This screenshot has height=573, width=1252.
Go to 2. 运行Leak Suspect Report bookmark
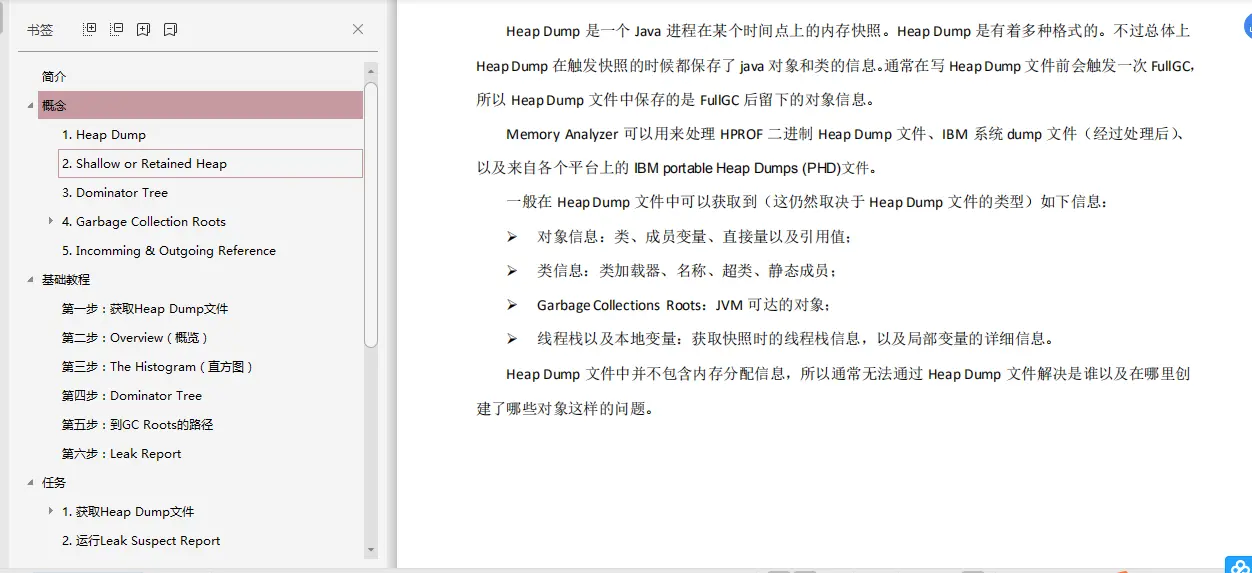pyautogui.click(x=141, y=541)
